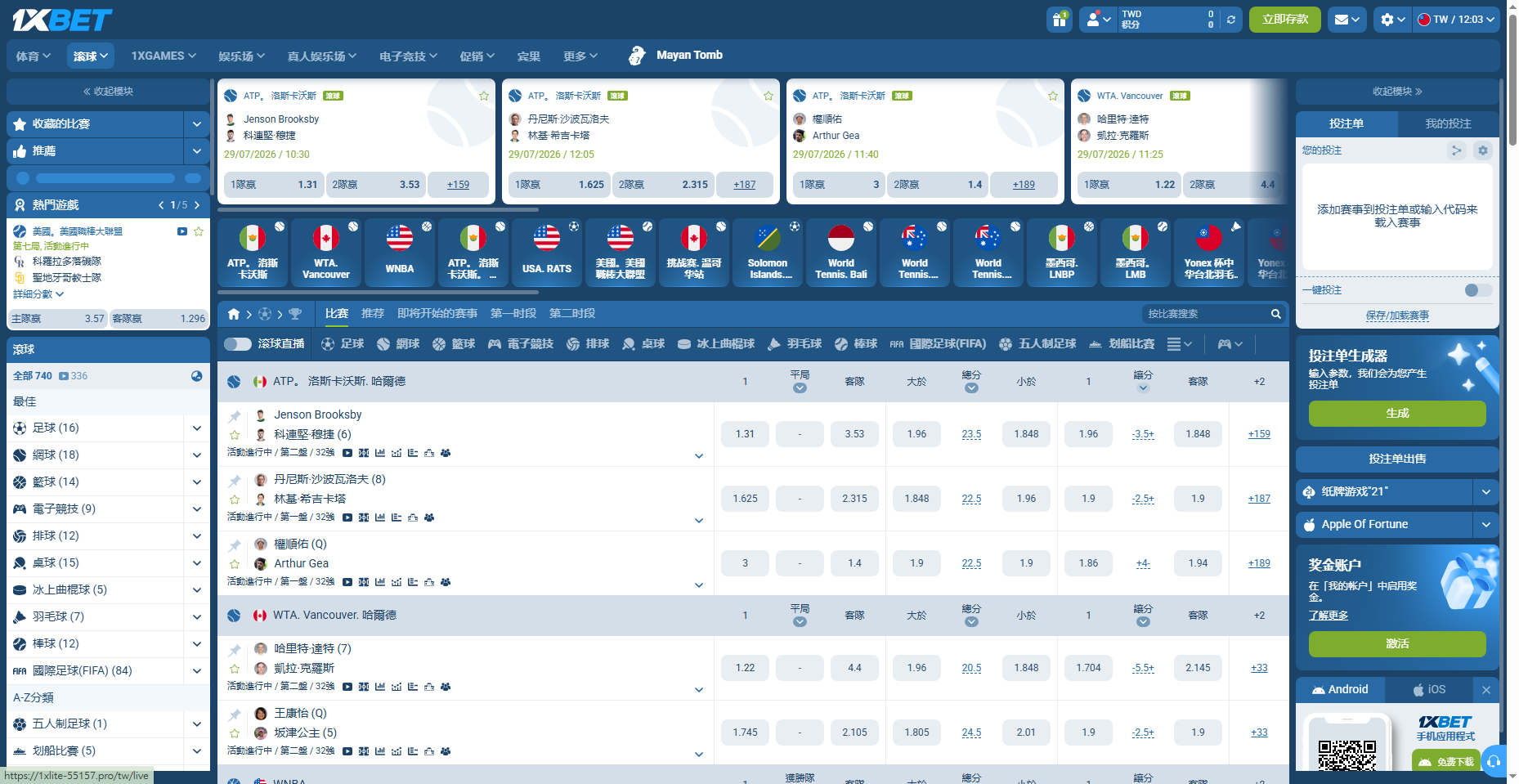Expand the Apple Of Fortune panel
The width and height of the screenshot is (1519, 784).
point(1486,524)
